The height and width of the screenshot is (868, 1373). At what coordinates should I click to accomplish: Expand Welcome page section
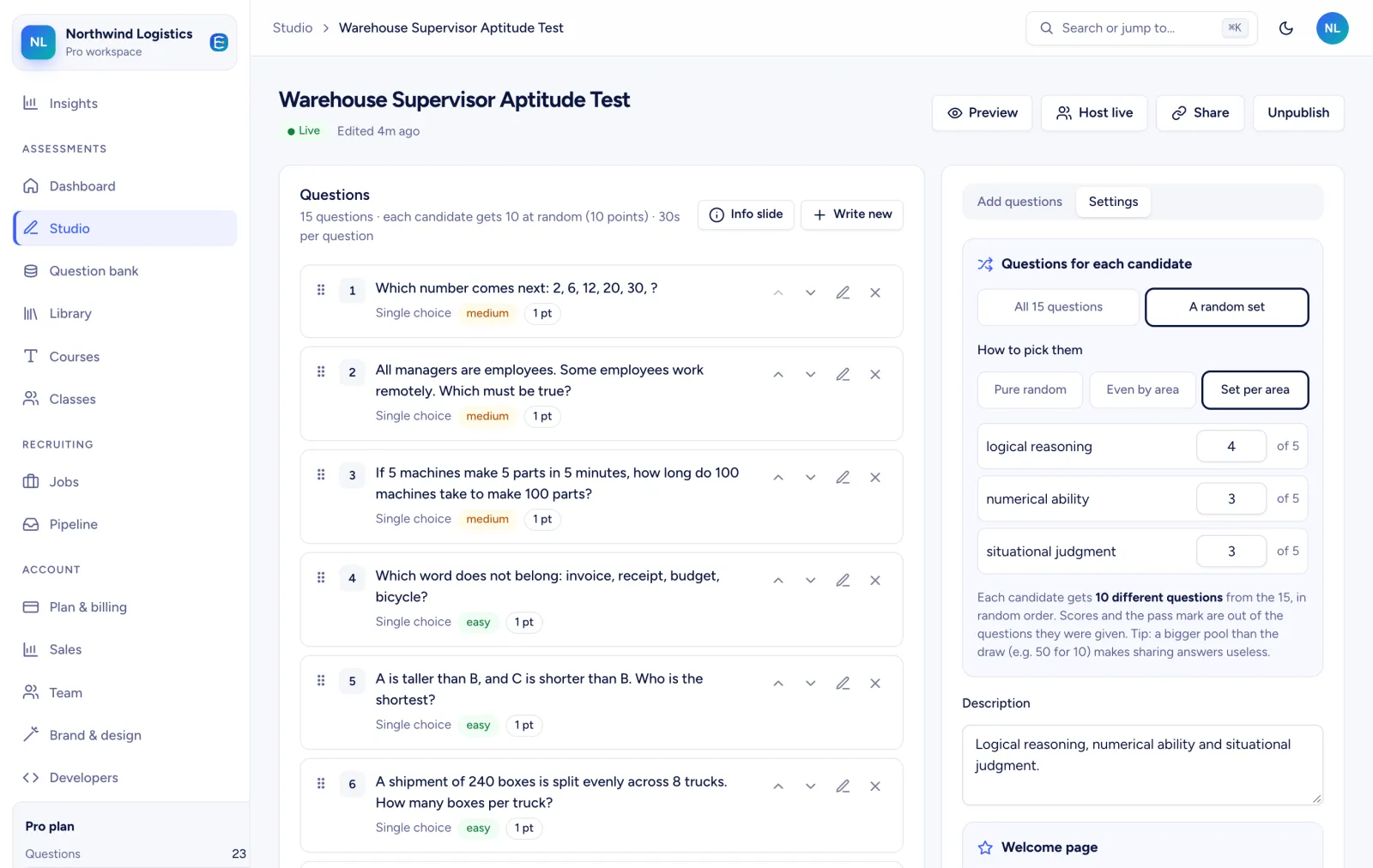pyautogui.click(x=1142, y=847)
